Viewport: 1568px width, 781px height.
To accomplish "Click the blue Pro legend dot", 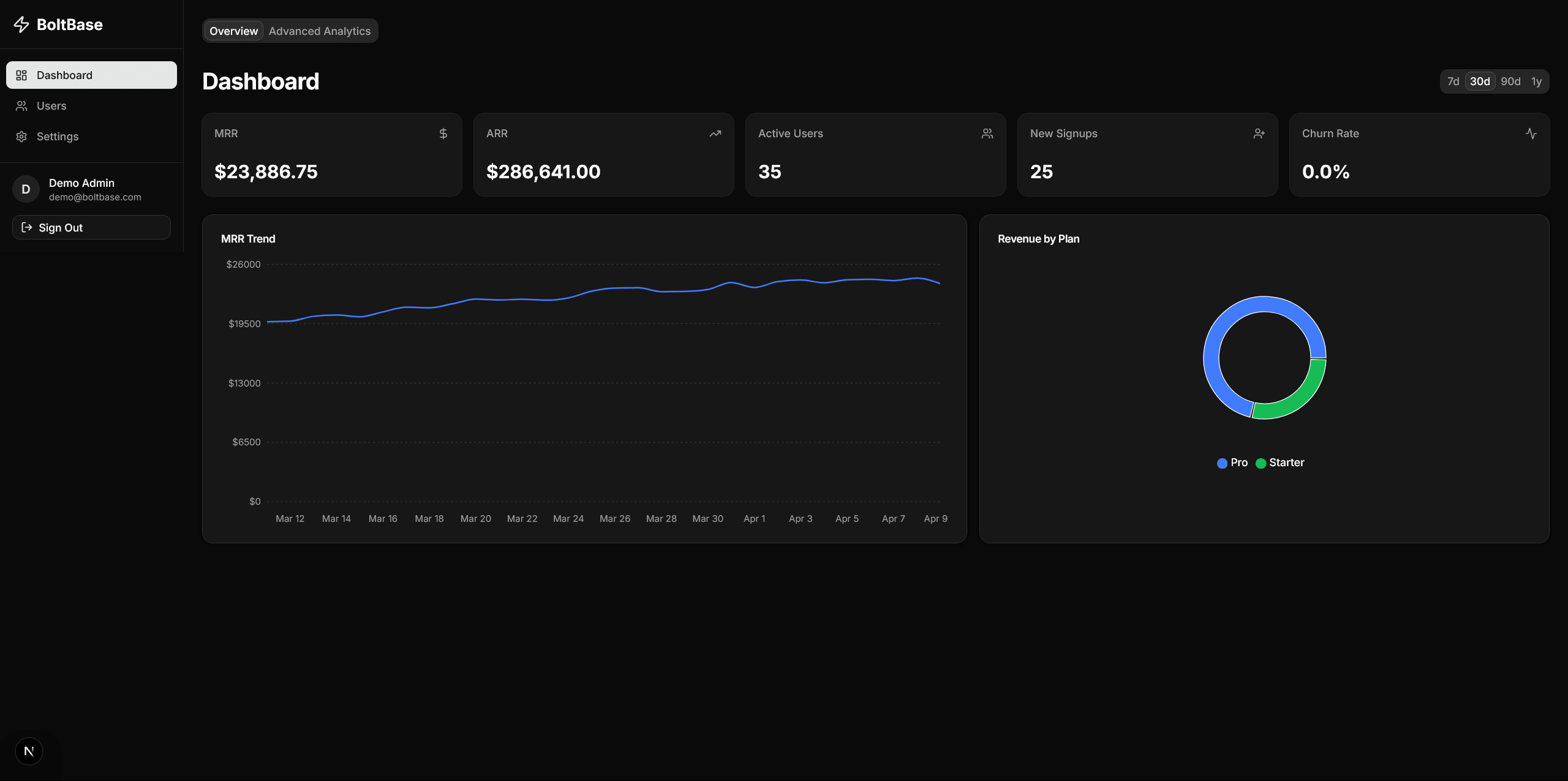I will point(1221,463).
